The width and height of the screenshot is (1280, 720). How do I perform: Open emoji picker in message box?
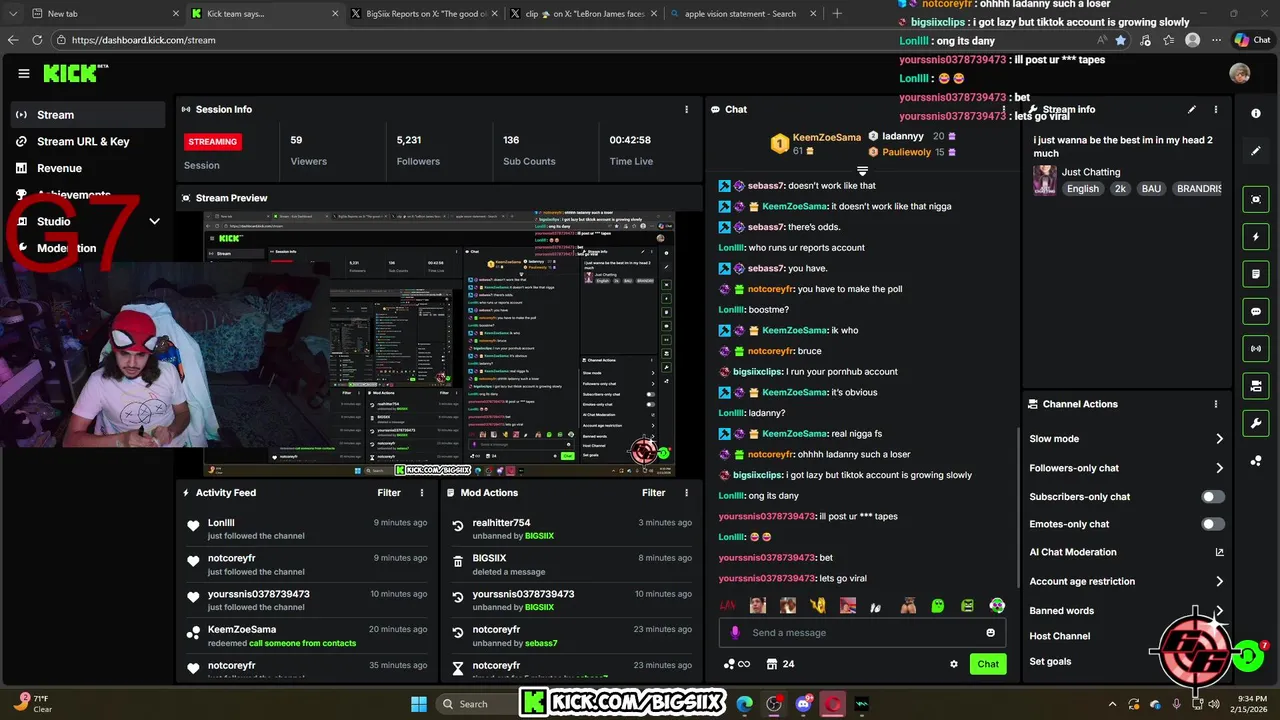click(991, 632)
